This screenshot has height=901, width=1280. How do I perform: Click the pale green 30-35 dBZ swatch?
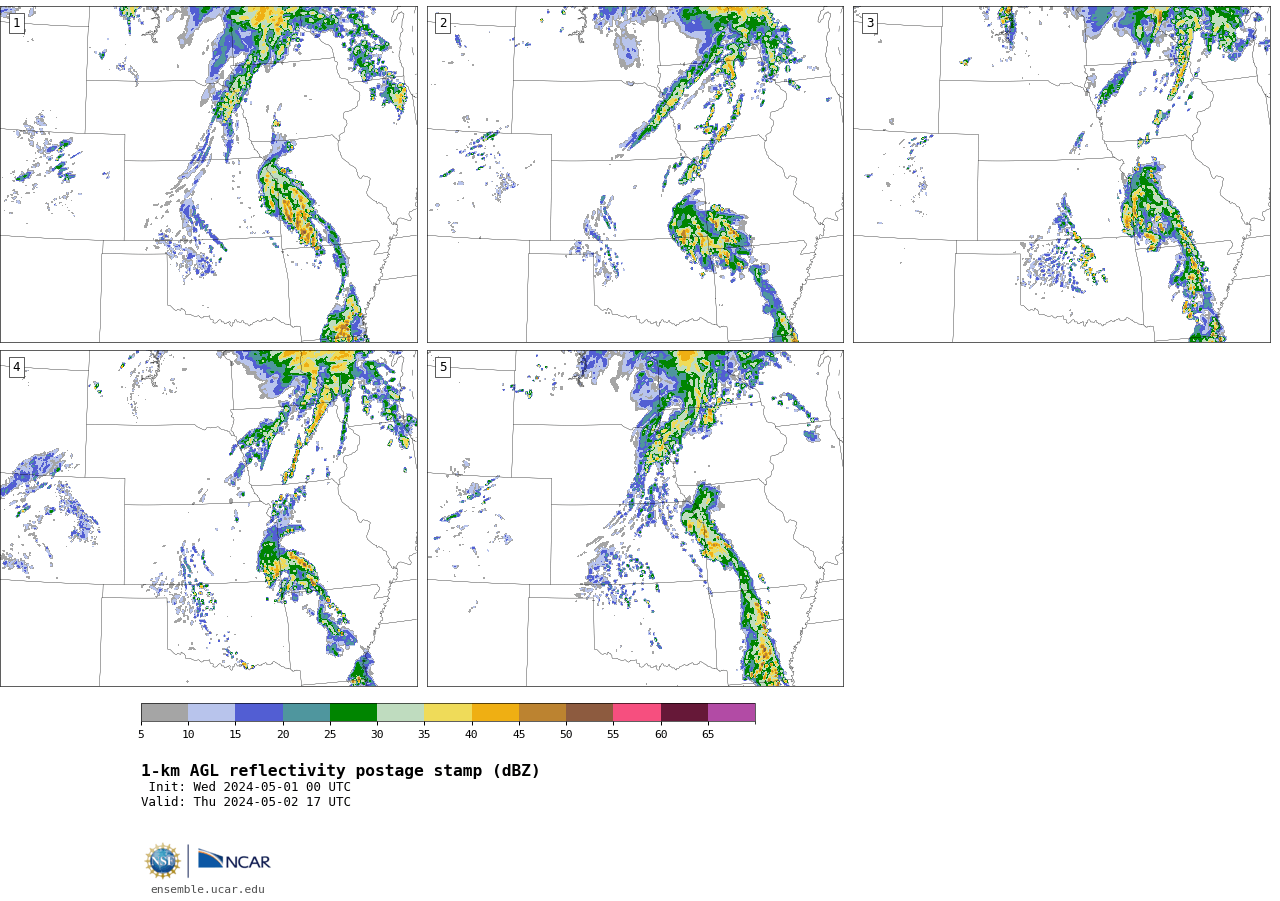point(401,713)
